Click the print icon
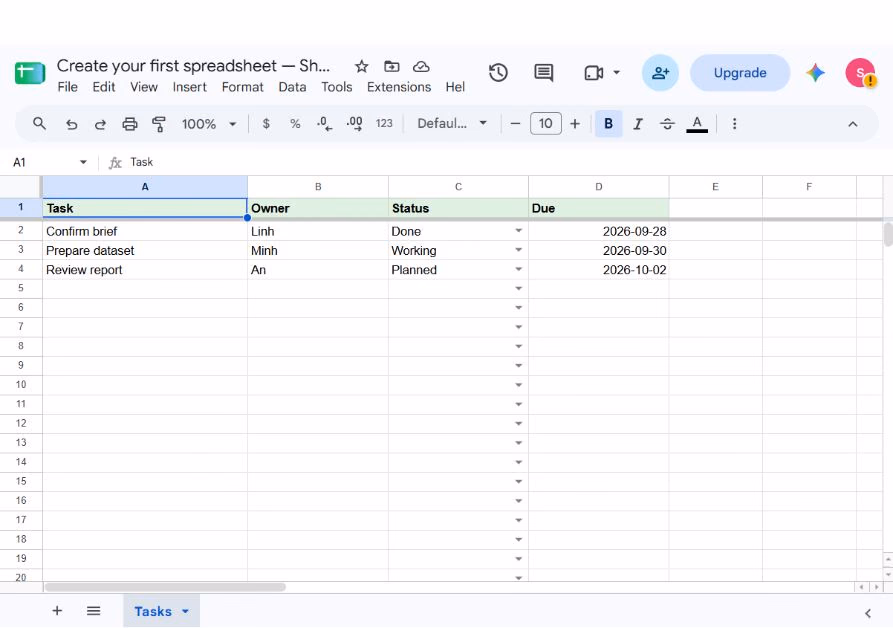The height and width of the screenshot is (628, 893). pos(130,124)
